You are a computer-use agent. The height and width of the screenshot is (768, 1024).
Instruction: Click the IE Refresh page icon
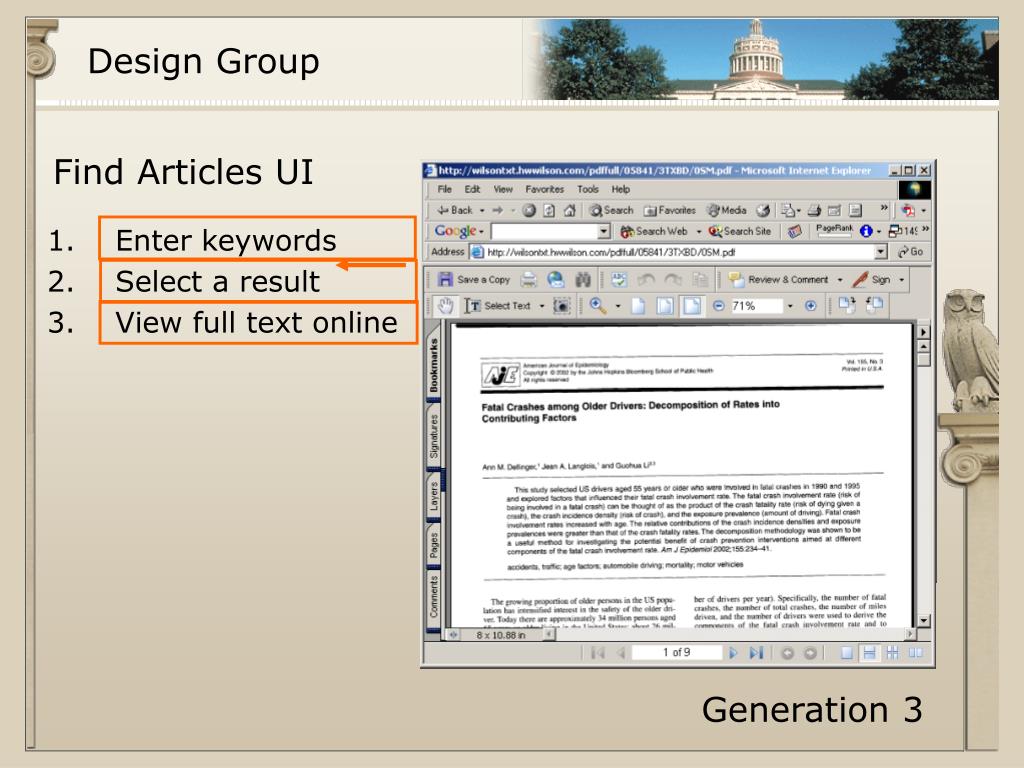point(549,210)
